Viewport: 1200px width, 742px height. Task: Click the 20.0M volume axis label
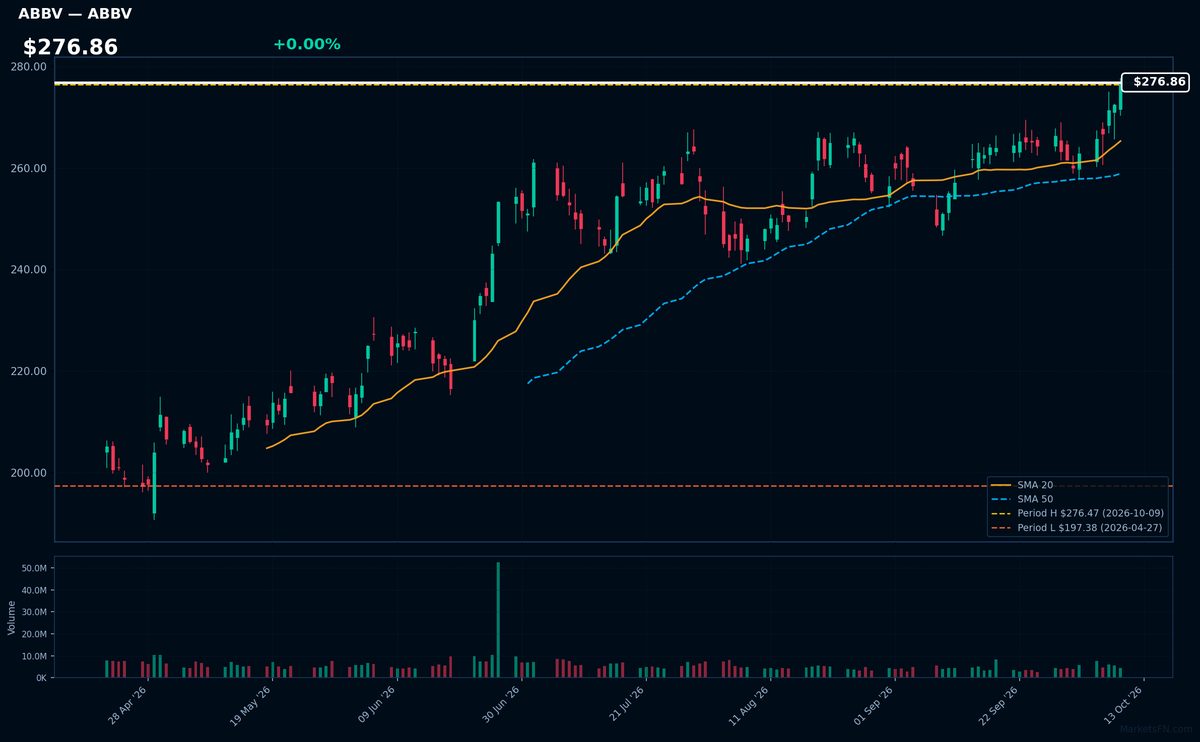(x=33, y=634)
